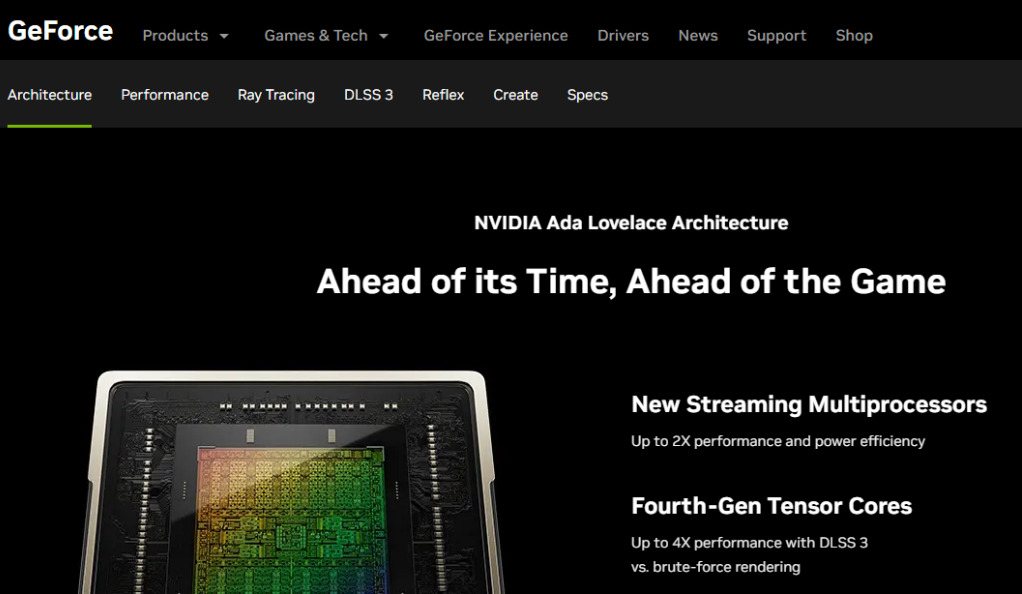
Task: Go to the Create section
Action: click(x=516, y=95)
